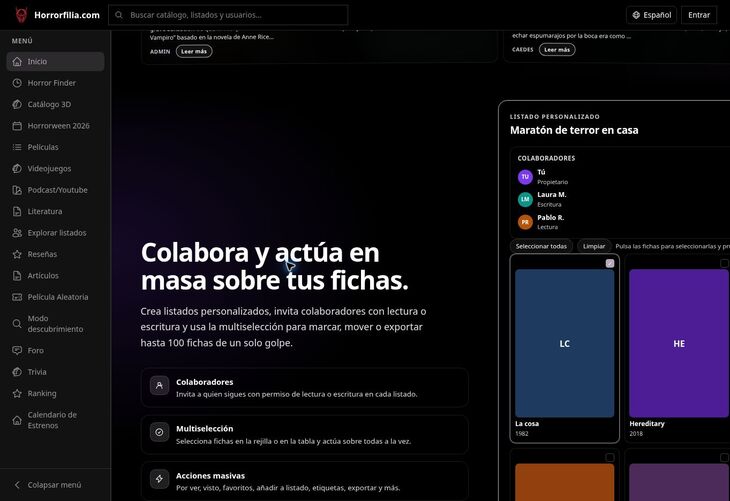Click the Entrar login button
730x501 pixels.
tap(699, 15)
